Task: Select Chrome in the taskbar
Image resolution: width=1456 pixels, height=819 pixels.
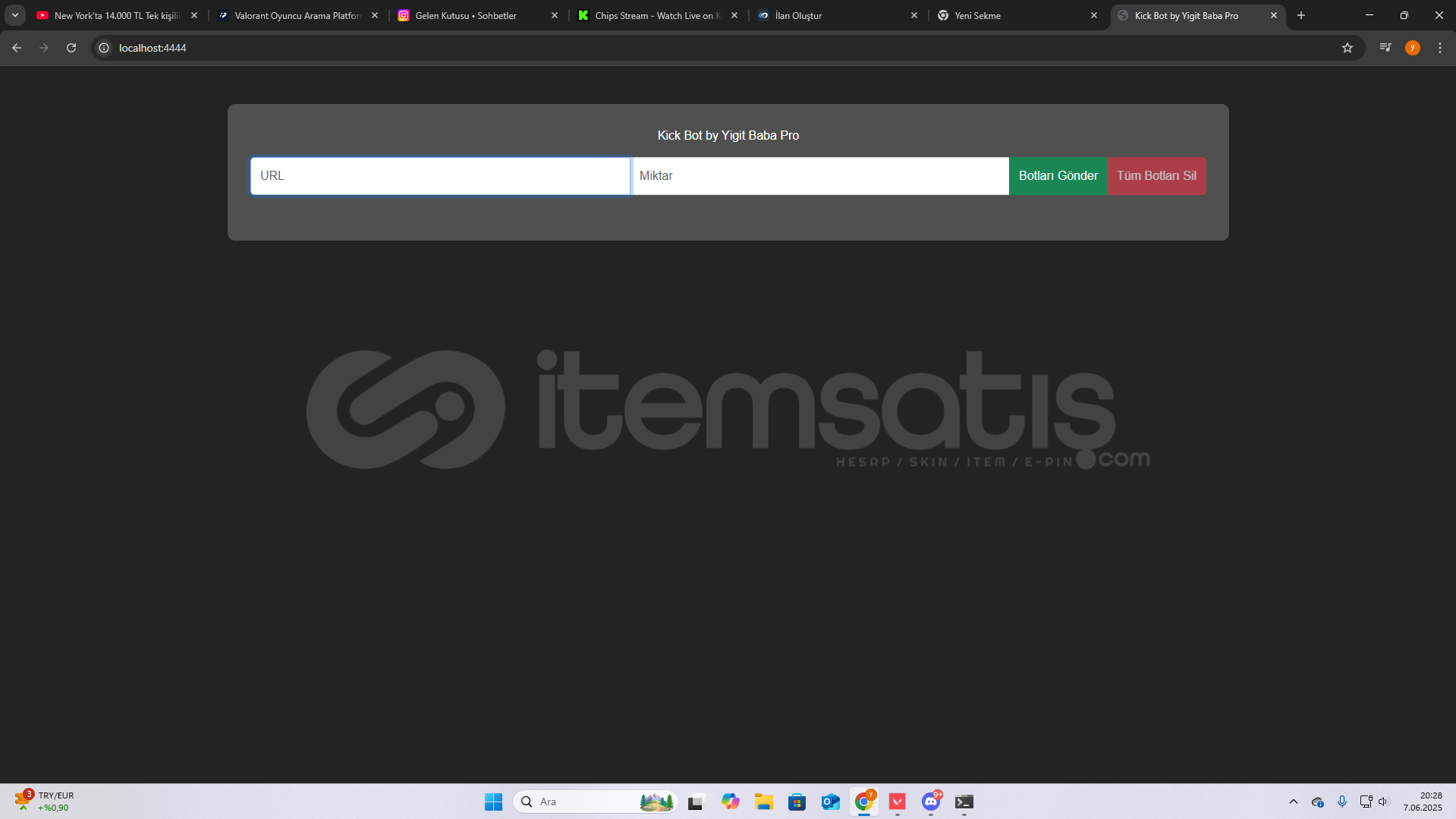Action: (863, 802)
